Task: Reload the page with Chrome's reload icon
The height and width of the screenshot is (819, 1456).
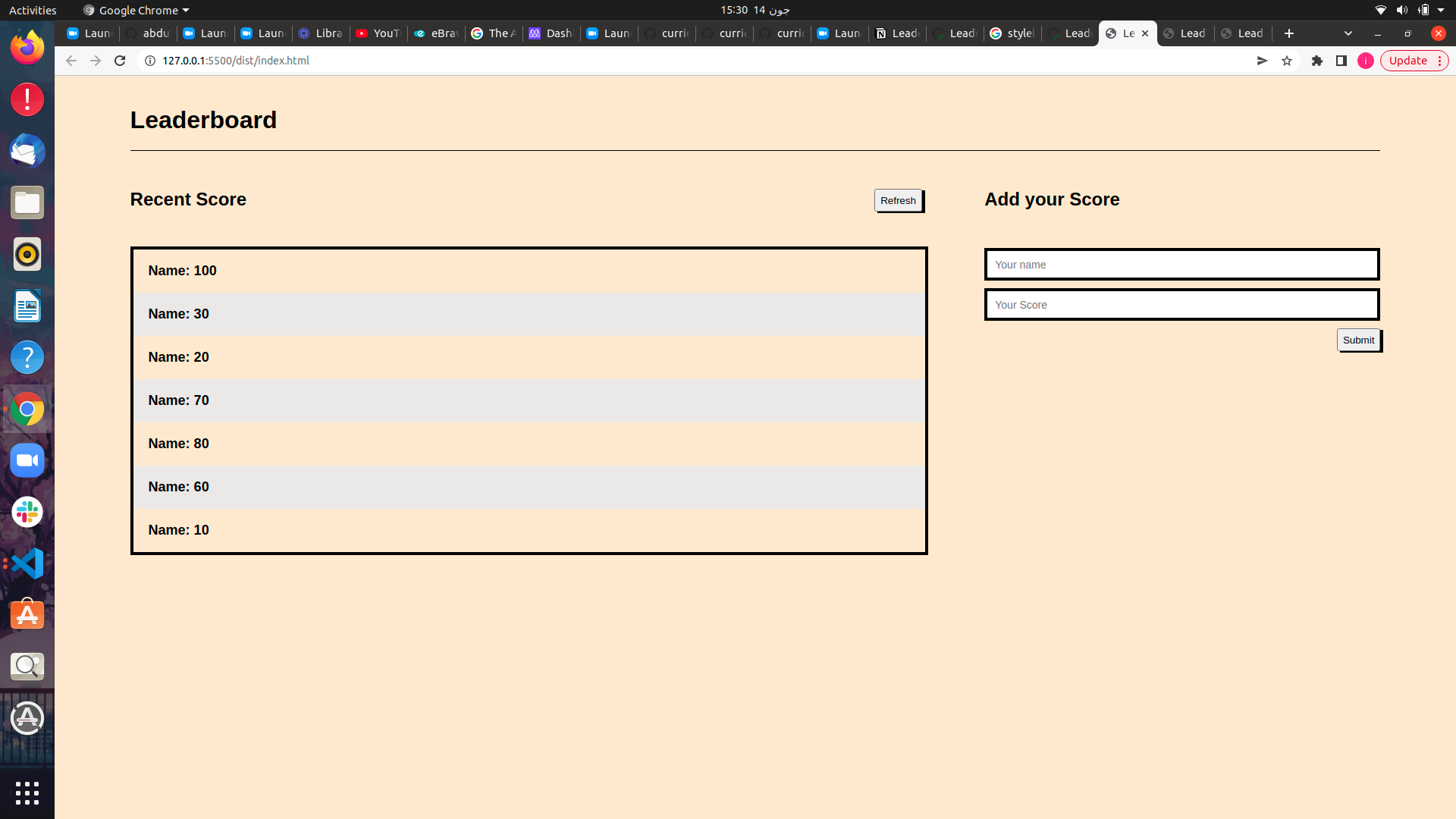Action: click(x=120, y=61)
